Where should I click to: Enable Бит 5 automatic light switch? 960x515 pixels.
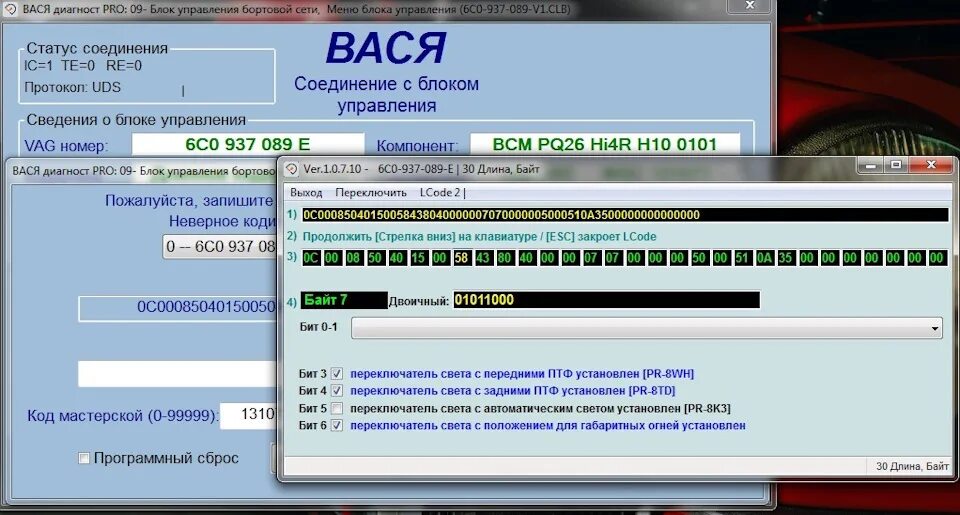coord(337,408)
